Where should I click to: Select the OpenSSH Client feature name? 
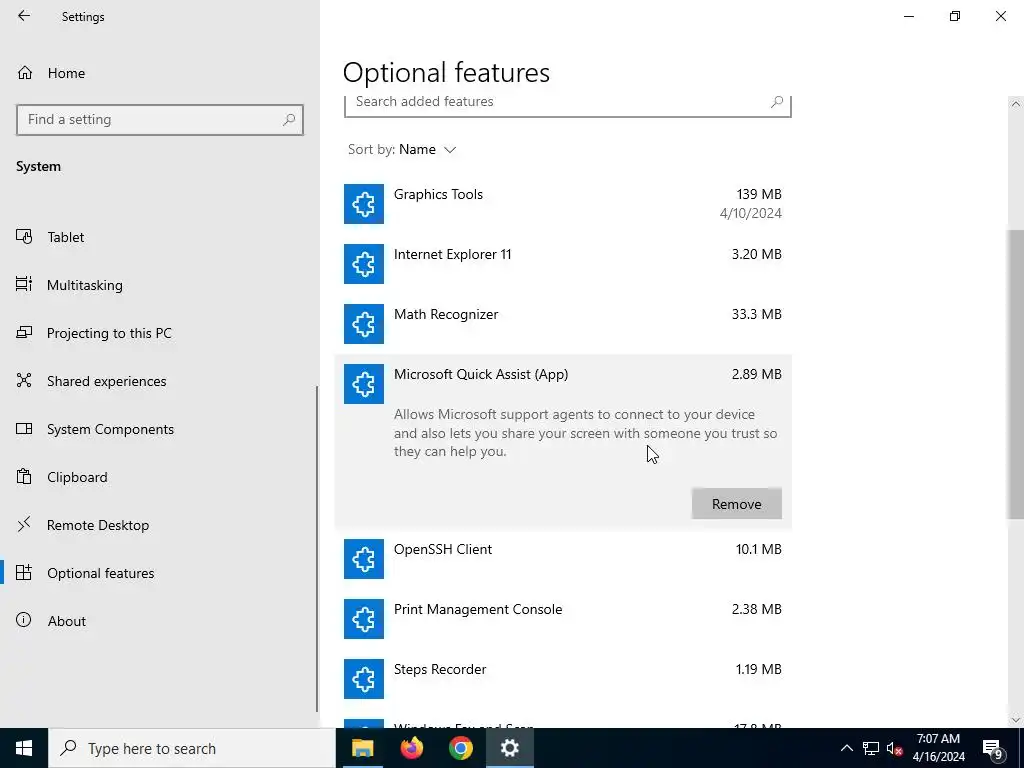(x=443, y=549)
